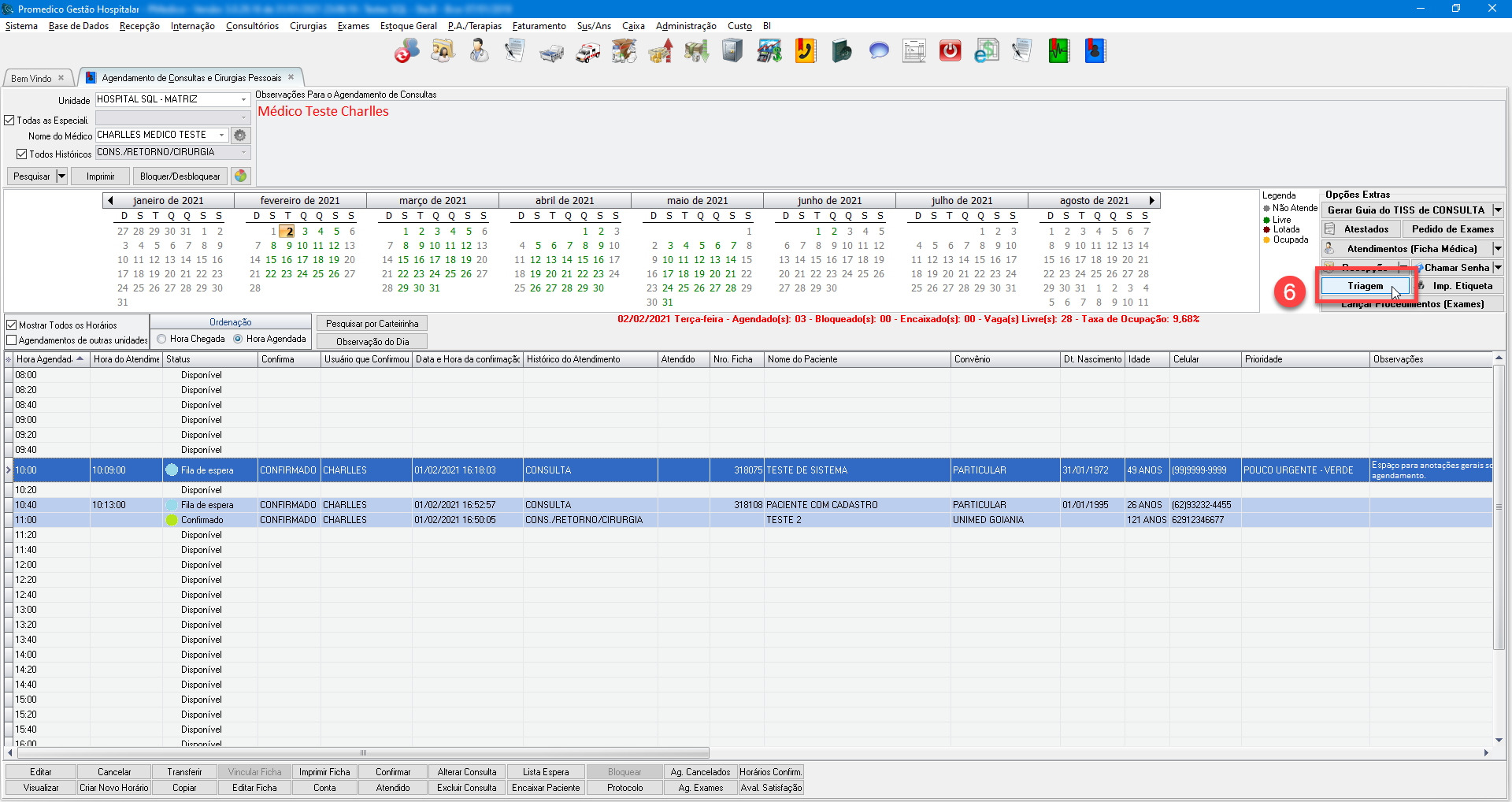Click the colorful pie chart button
This screenshot has height=802, width=1512.
click(241, 176)
